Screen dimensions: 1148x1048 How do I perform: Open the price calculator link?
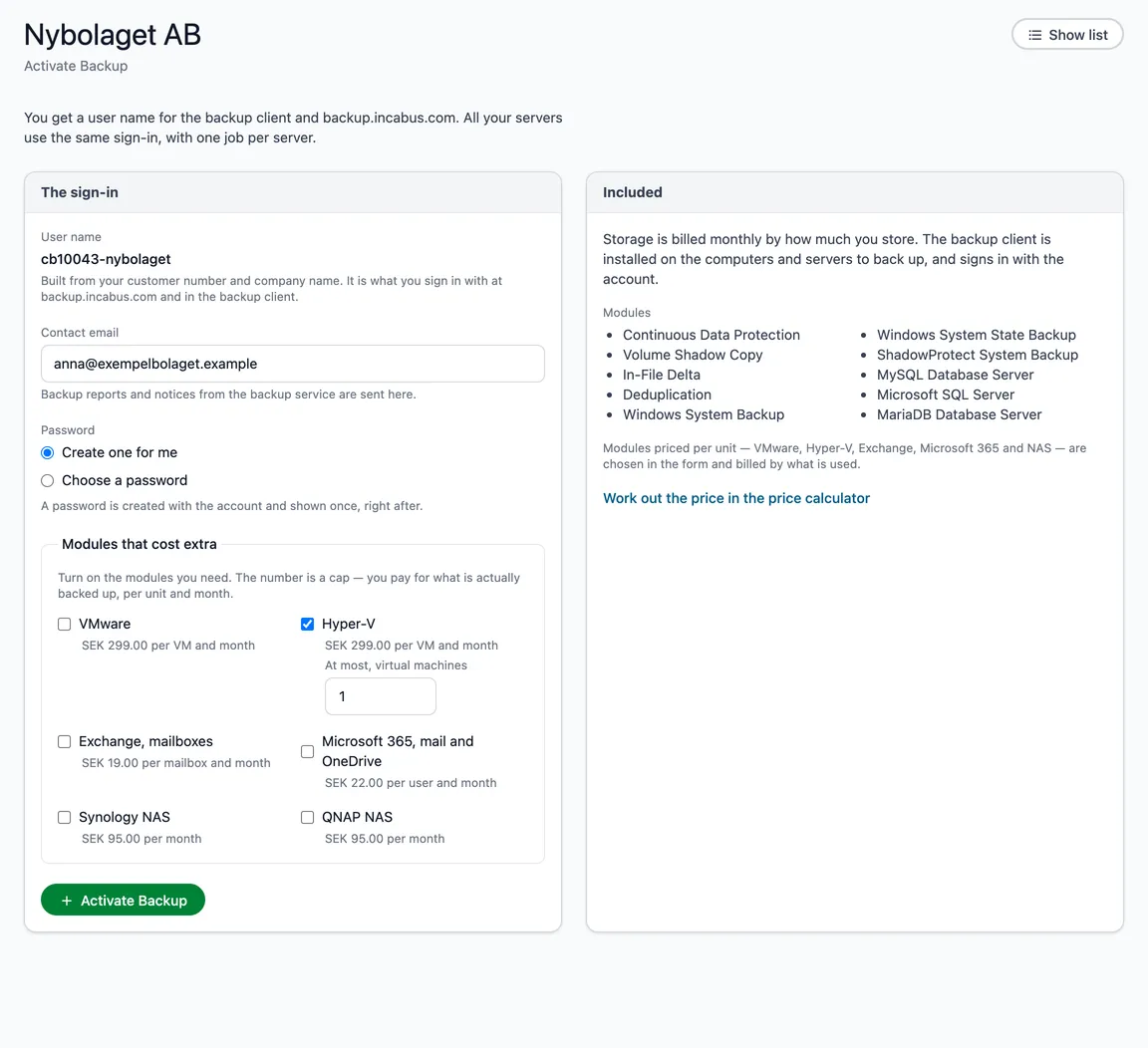[x=735, y=498]
